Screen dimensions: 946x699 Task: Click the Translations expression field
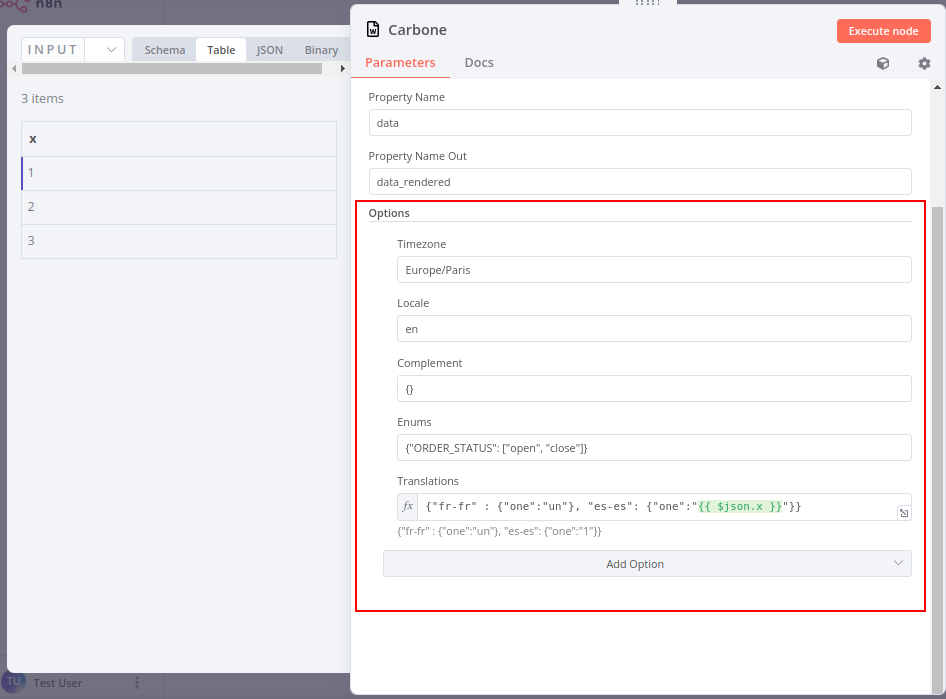point(657,507)
